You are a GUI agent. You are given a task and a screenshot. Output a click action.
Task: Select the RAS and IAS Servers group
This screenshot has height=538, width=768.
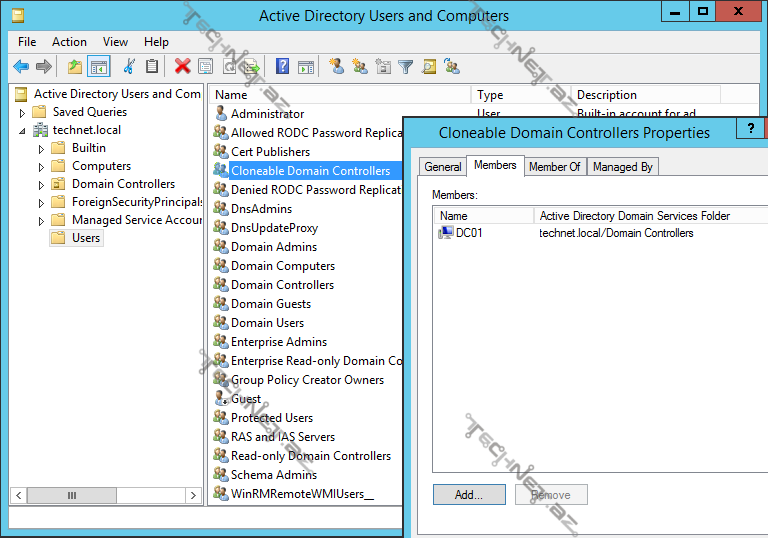[x=275, y=437]
